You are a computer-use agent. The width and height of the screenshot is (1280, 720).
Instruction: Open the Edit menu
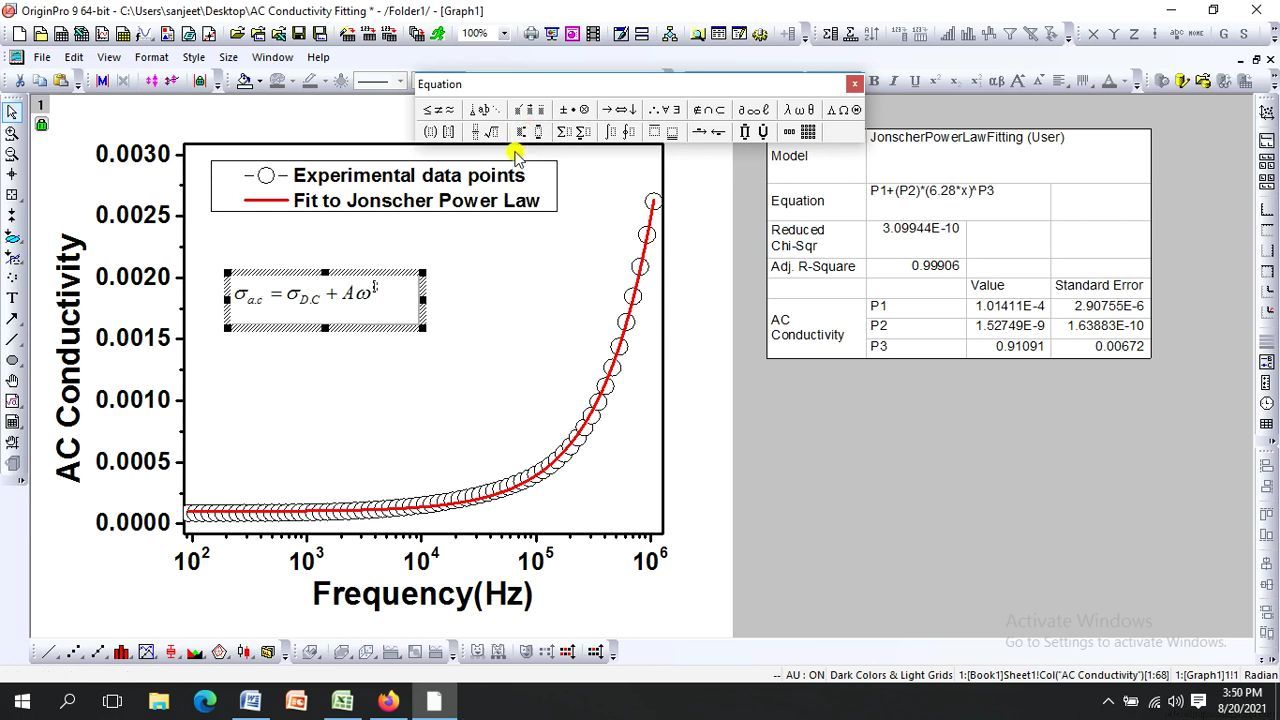click(74, 57)
